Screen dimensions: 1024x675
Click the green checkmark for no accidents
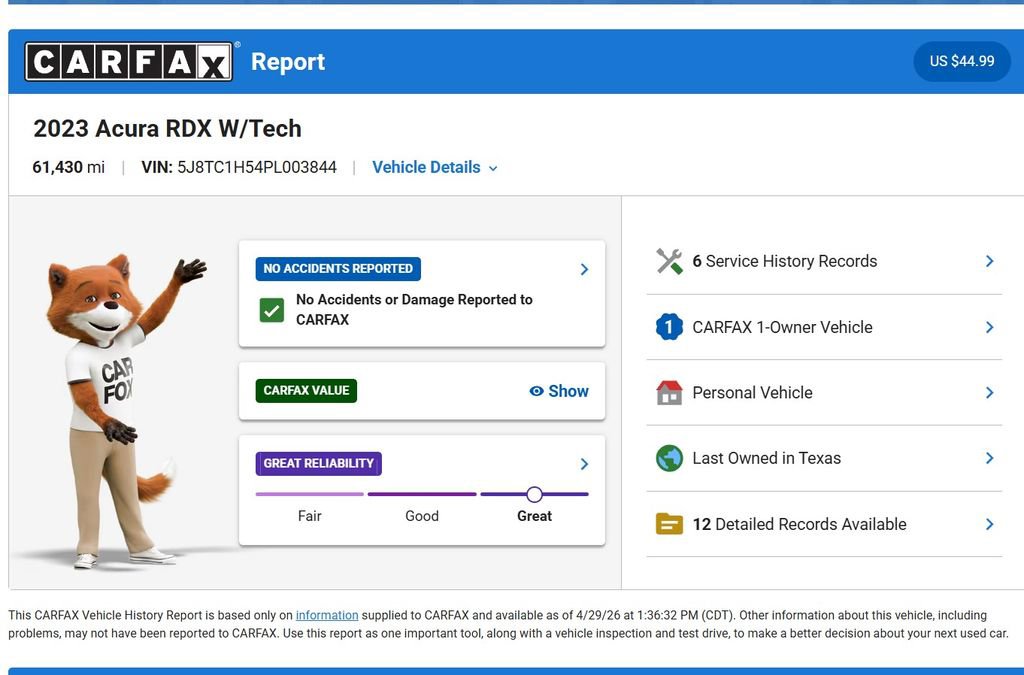coord(272,310)
